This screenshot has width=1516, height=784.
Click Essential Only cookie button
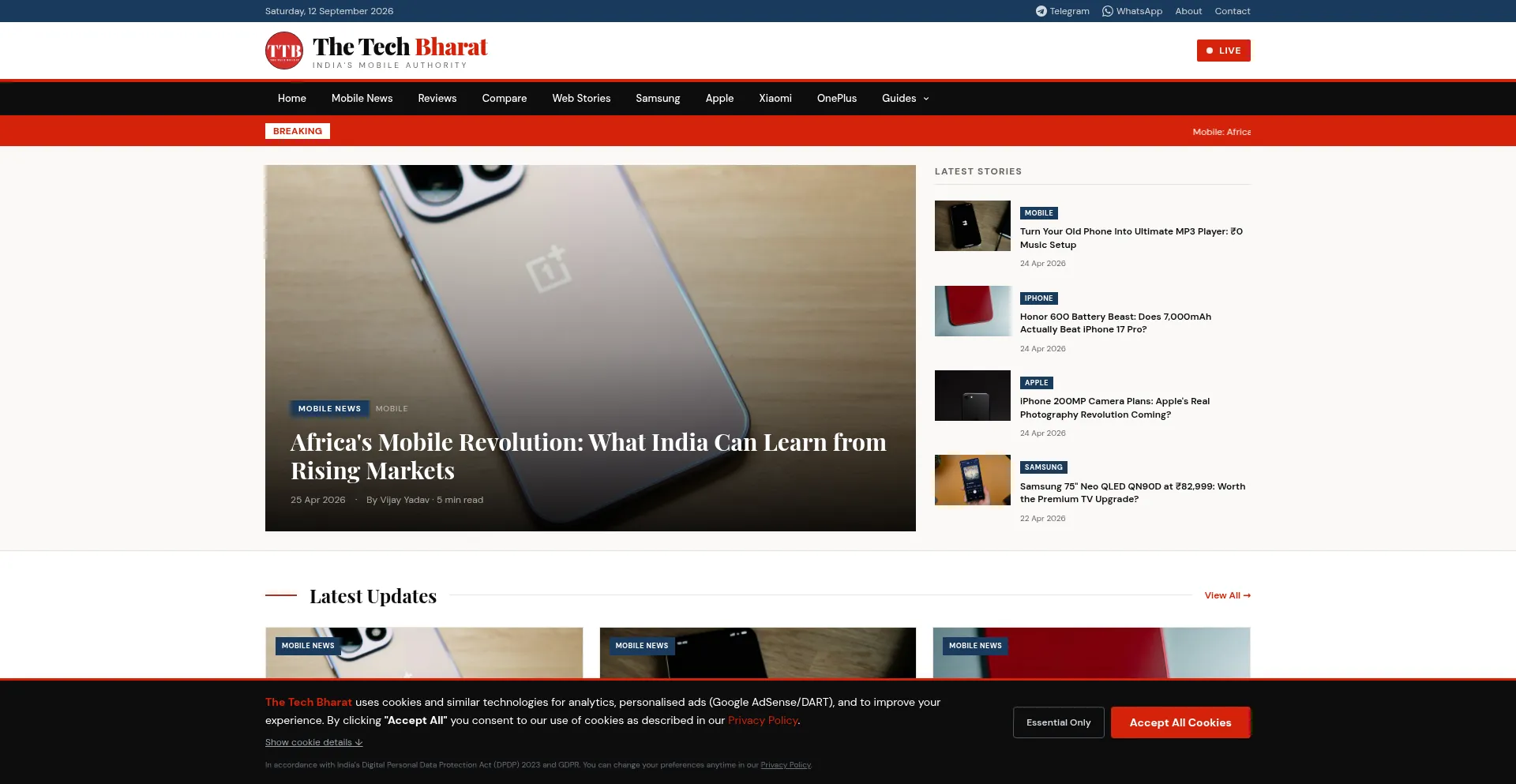[x=1059, y=722]
